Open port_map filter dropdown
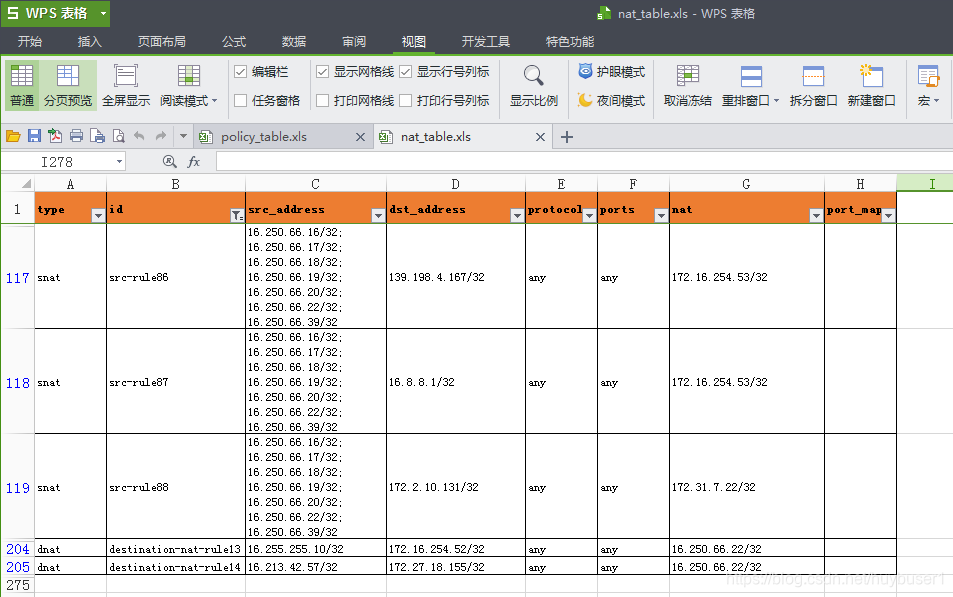The width and height of the screenshot is (953, 597). tap(888, 215)
